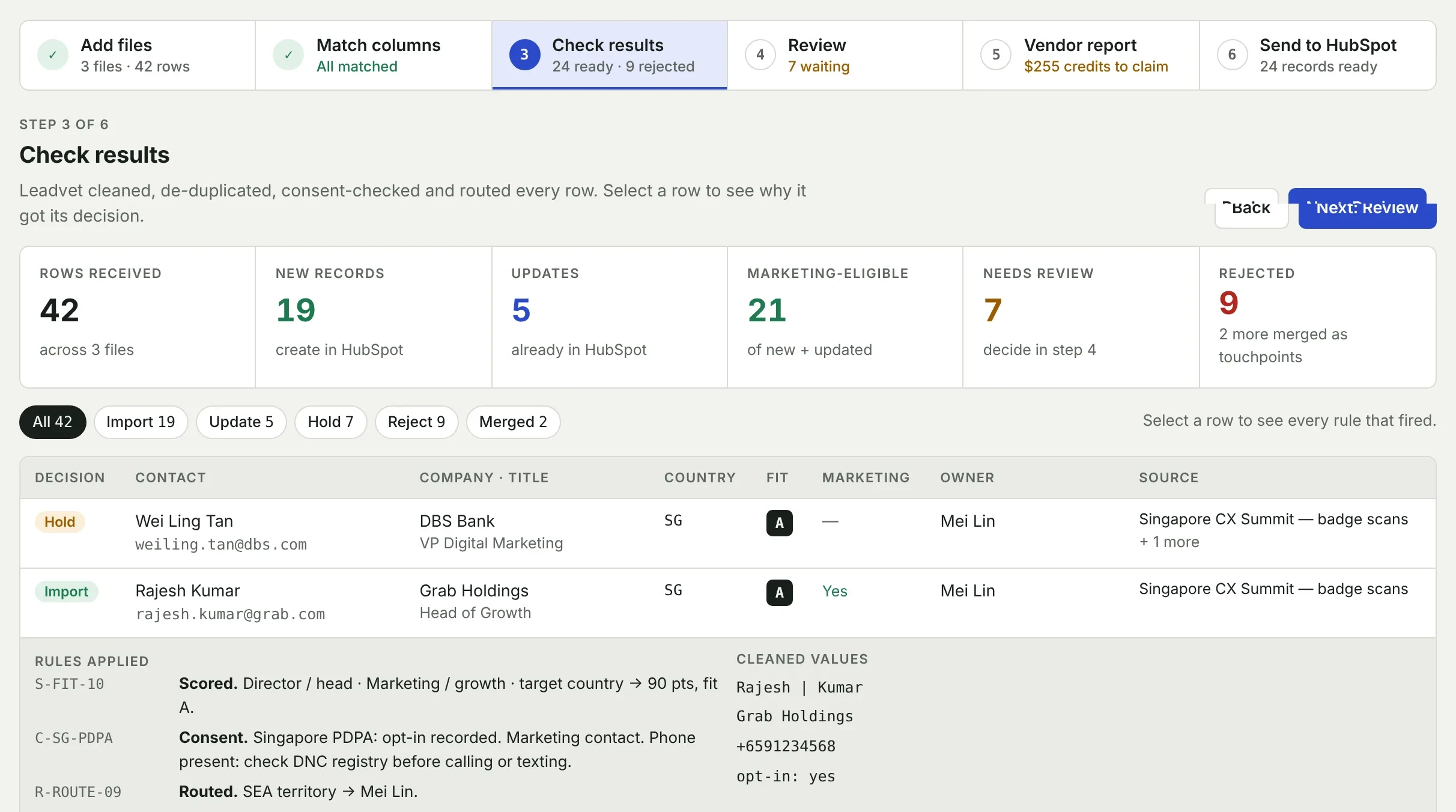1456x812 pixels.
Task: Open the Send to HubSpot step
Action: point(1317,55)
